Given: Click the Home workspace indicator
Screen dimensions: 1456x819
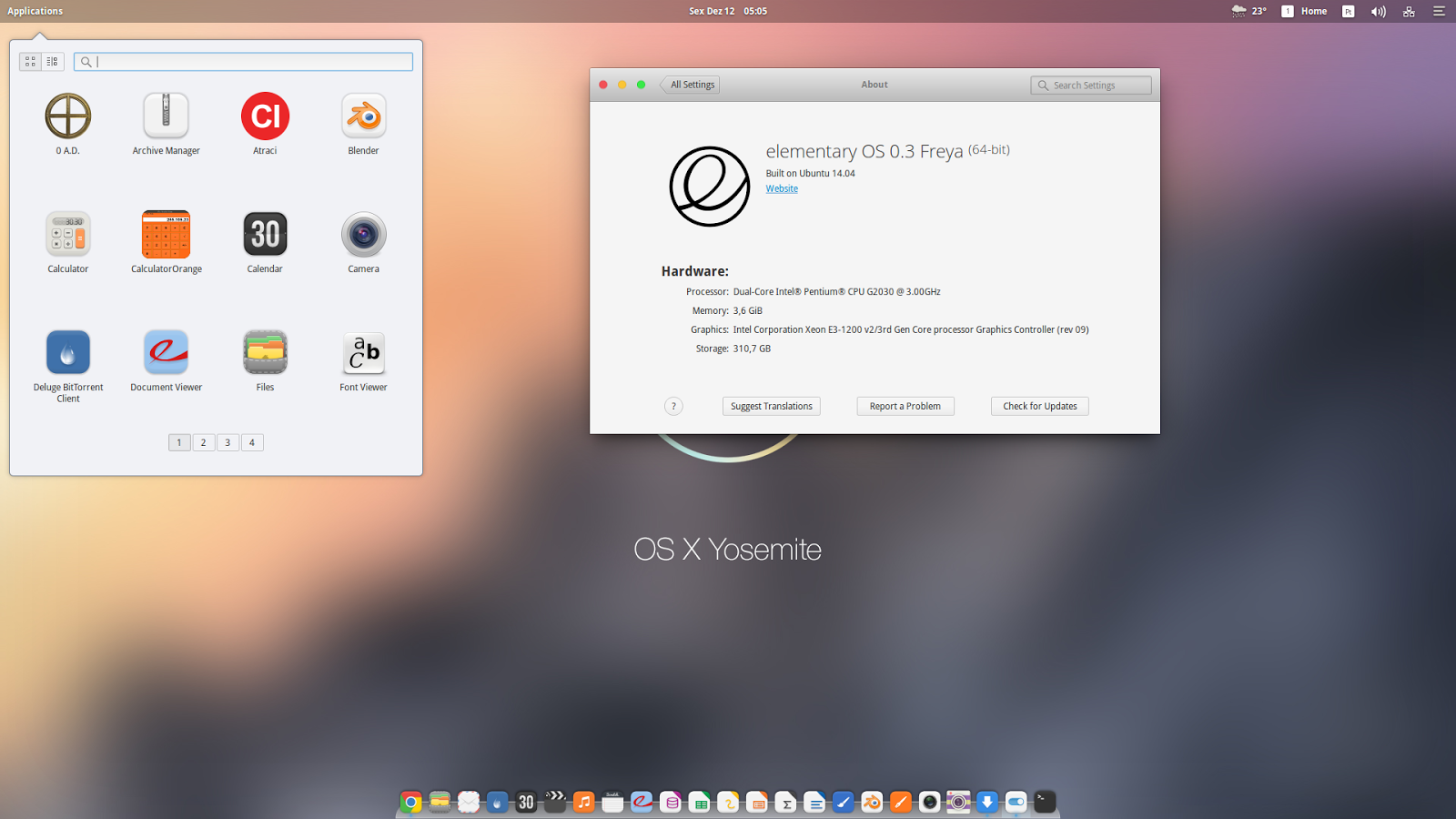Looking at the screenshot, I should [x=1304, y=11].
